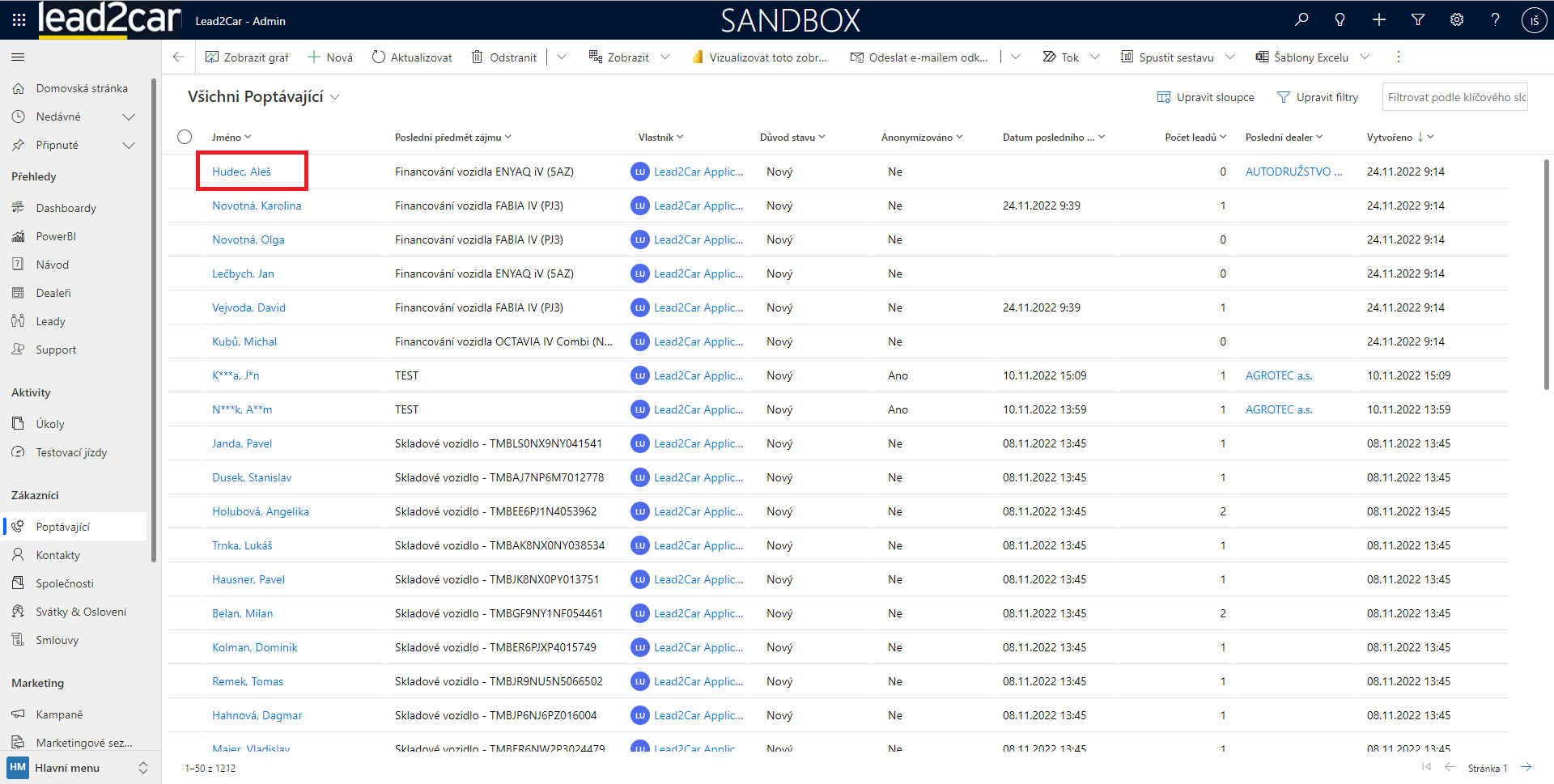The width and height of the screenshot is (1554, 784).
Task: Click the keyword filter search field
Action: (x=1454, y=97)
